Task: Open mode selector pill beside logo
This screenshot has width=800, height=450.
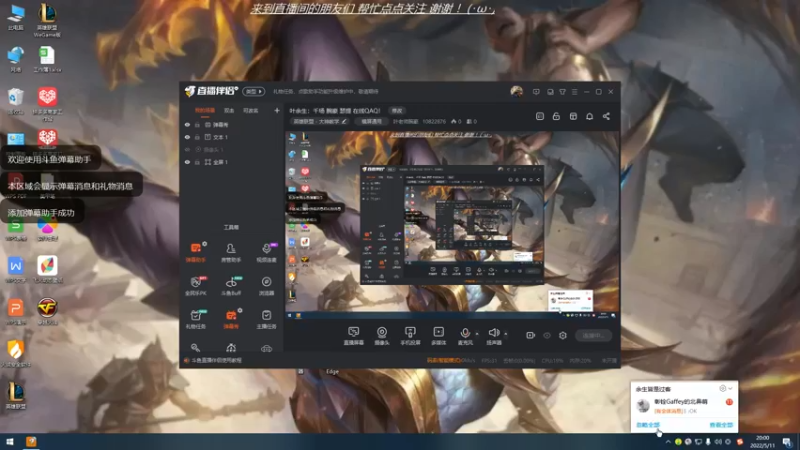Action: [254, 91]
